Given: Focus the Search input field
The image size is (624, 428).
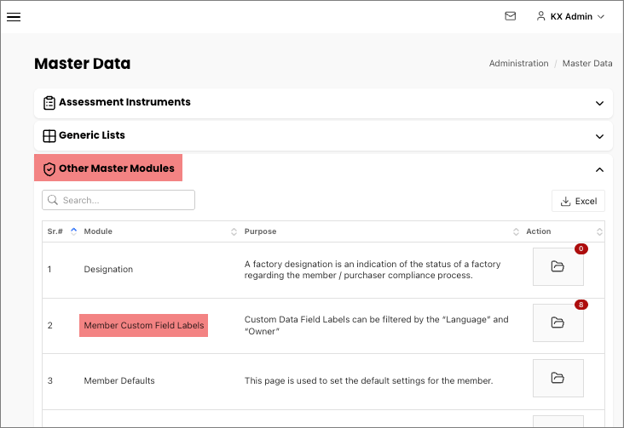Looking at the screenshot, I should click(119, 200).
